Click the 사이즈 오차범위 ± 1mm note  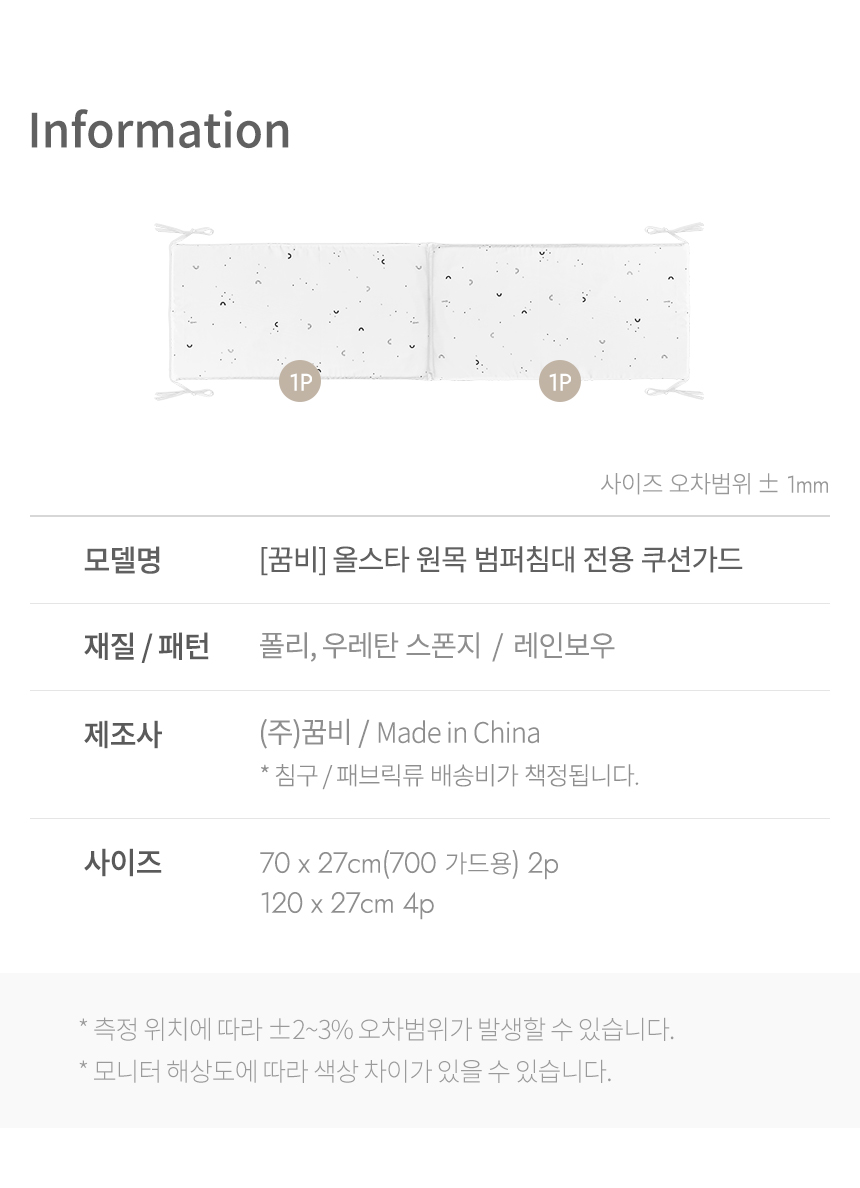pos(714,485)
